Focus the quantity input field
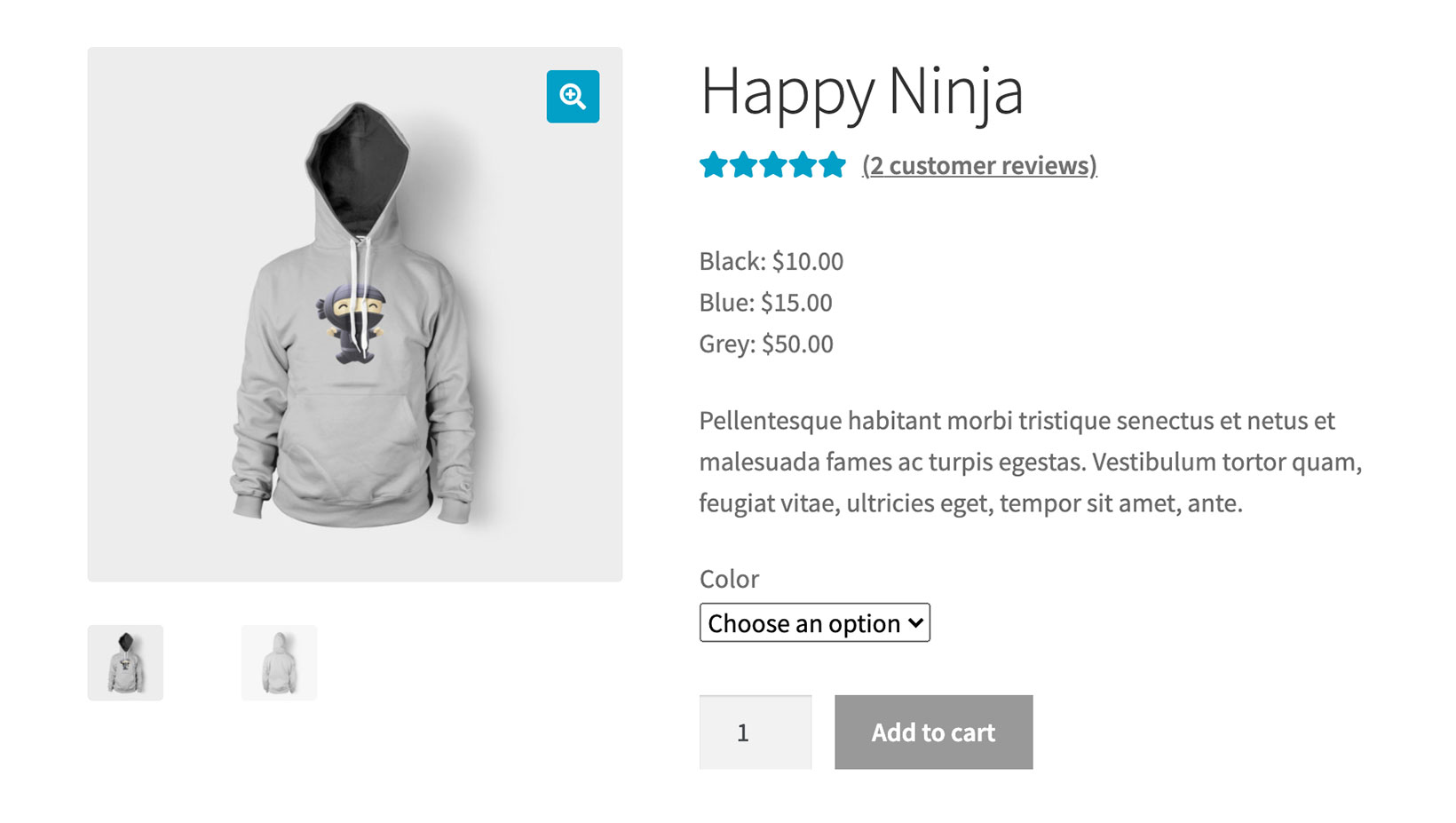 point(755,732)
